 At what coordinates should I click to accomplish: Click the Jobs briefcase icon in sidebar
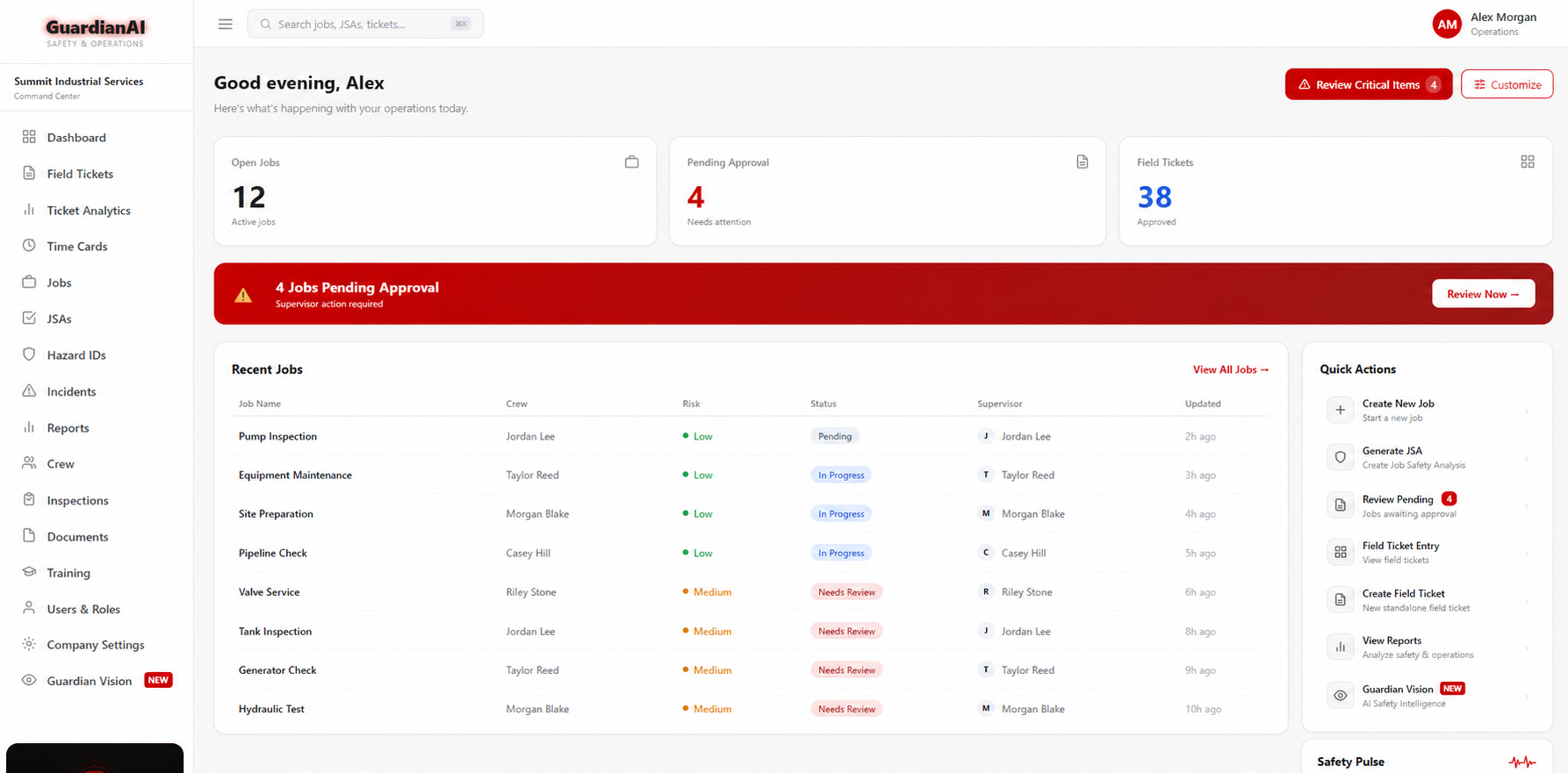tap(29, 282)
